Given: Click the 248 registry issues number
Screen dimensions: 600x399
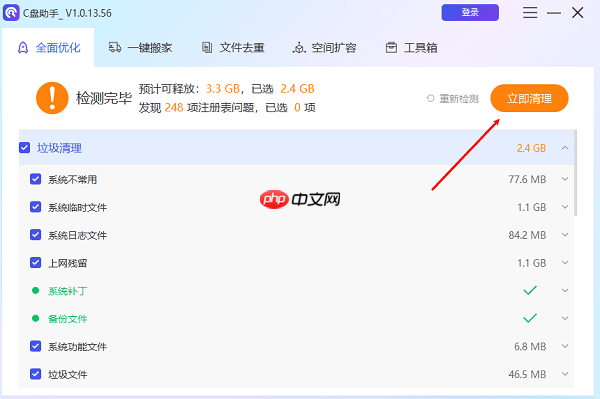Looking at the screenshot, I should (174, 107).
